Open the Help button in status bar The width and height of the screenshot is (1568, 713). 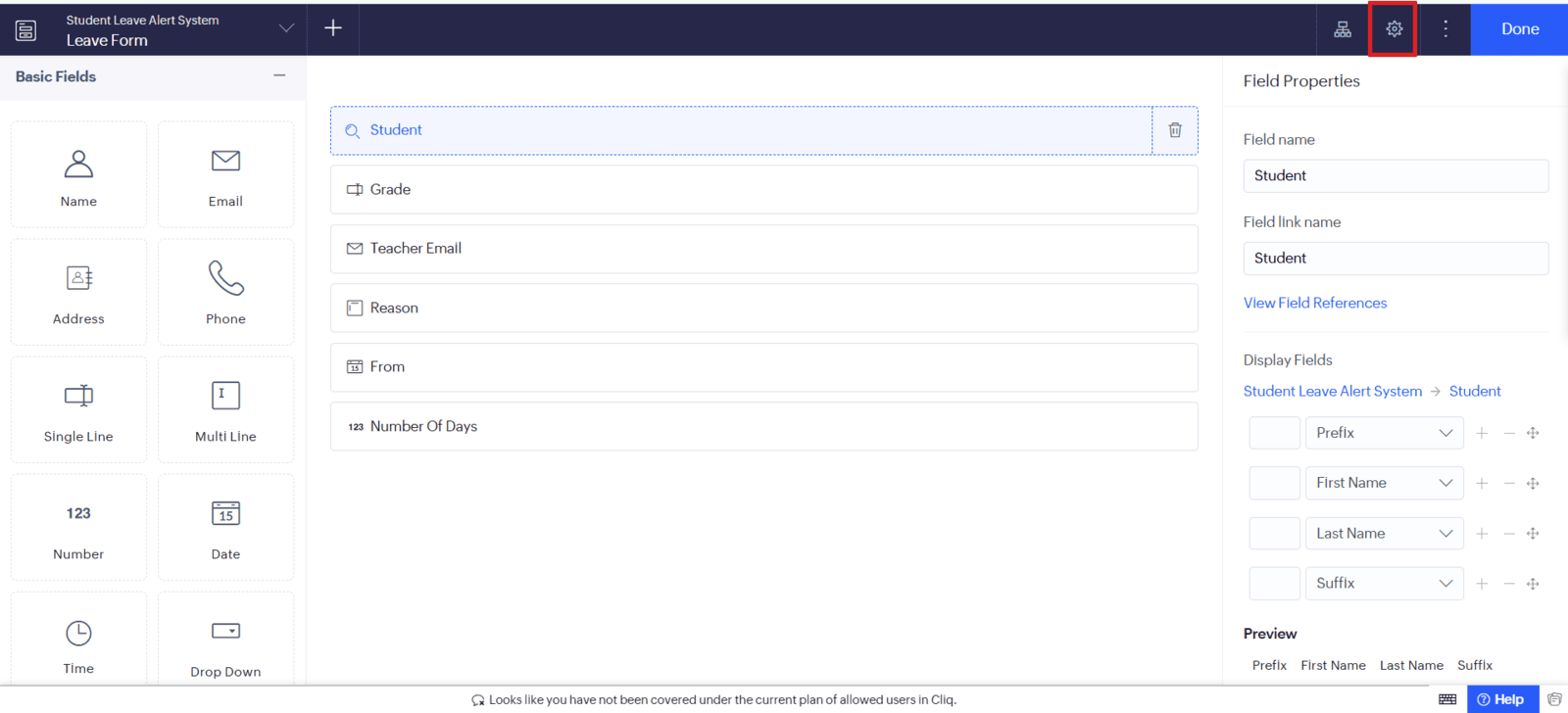point(1501,699)
